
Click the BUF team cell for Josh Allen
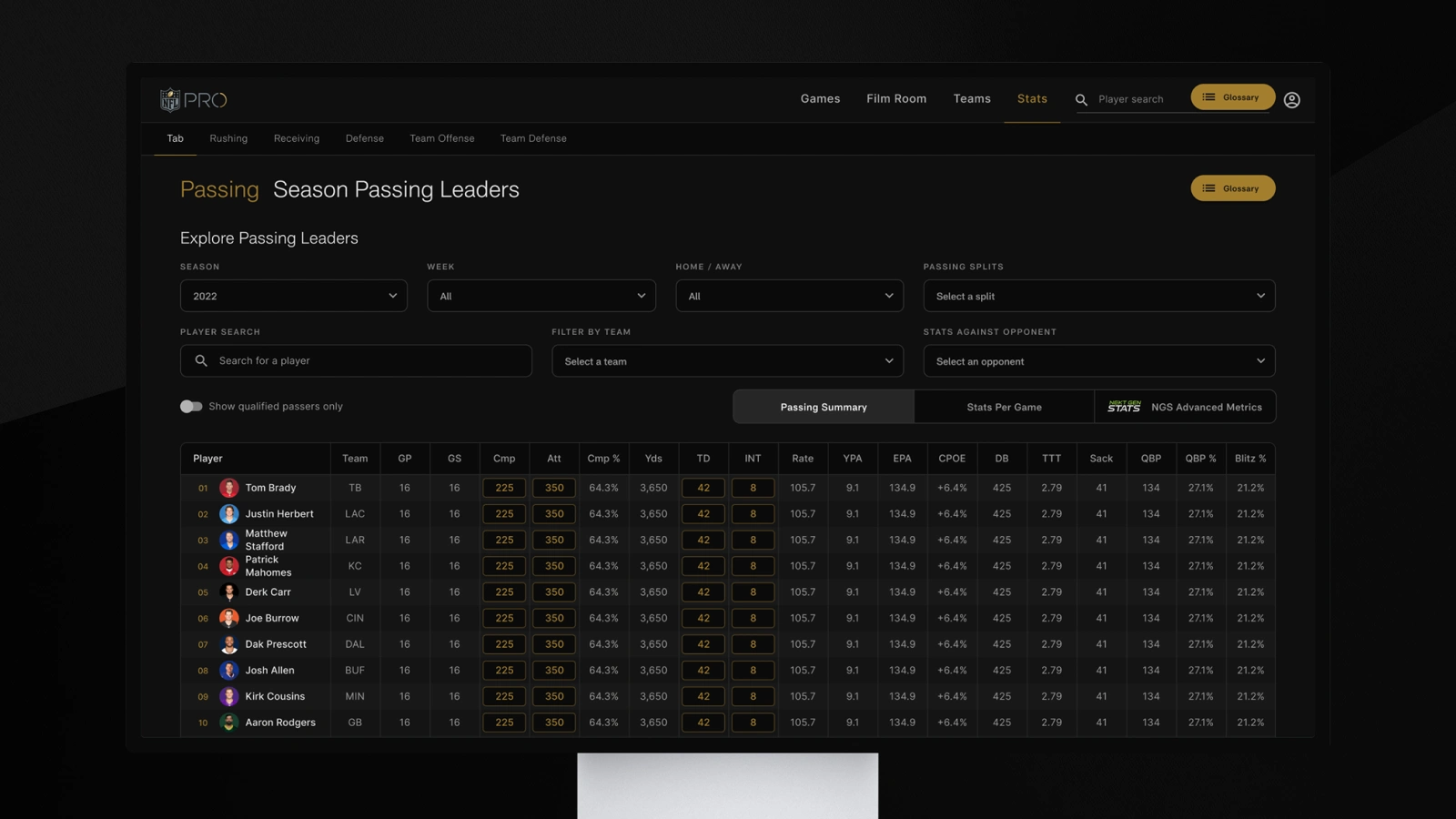[x=355, y=671]
